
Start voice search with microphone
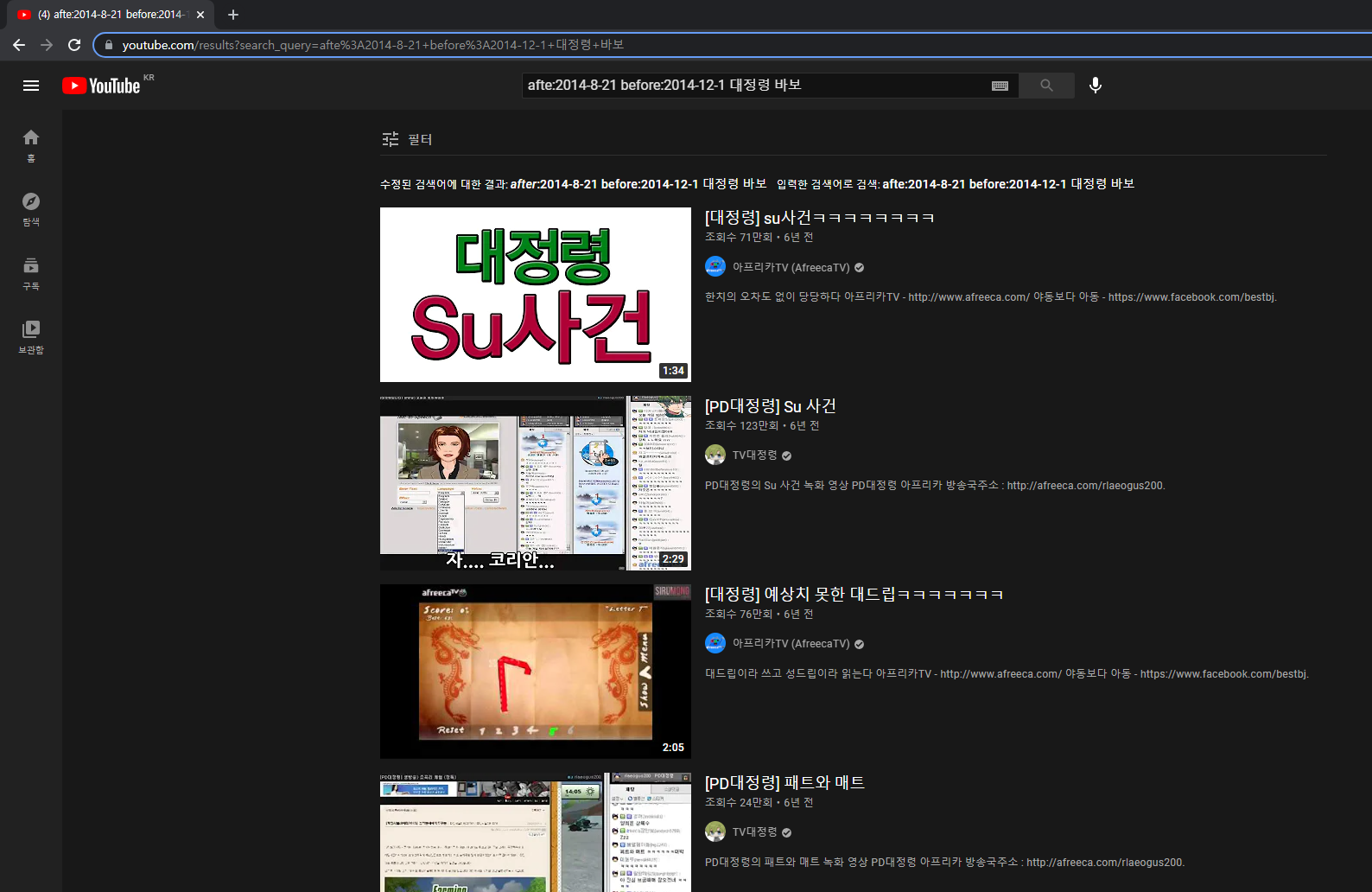pos(1095,86)
